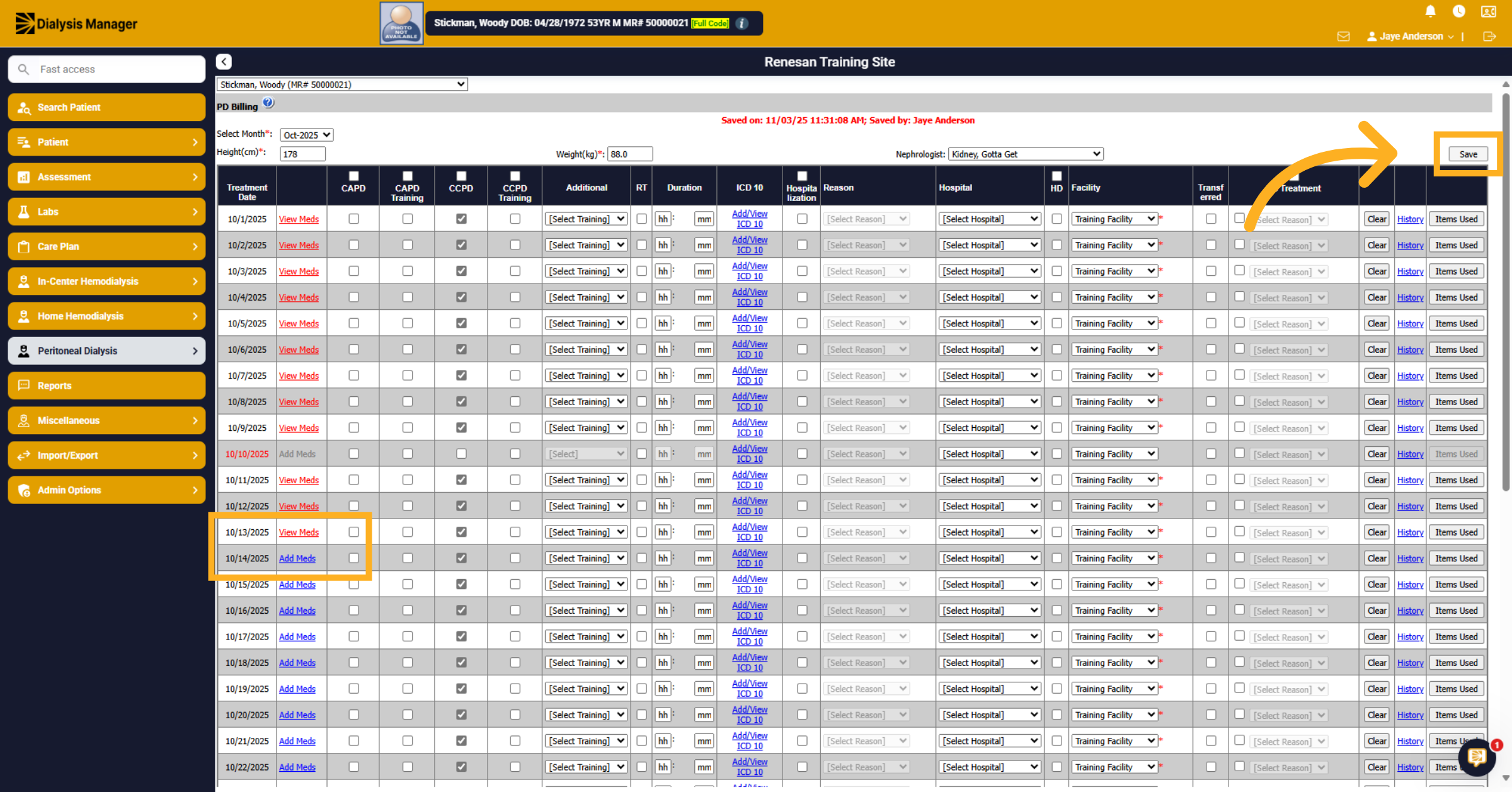Click the Dialysis Manager logo
Image resolution: width=1512 pixels, height=792 pixels.
pos(76,24)
